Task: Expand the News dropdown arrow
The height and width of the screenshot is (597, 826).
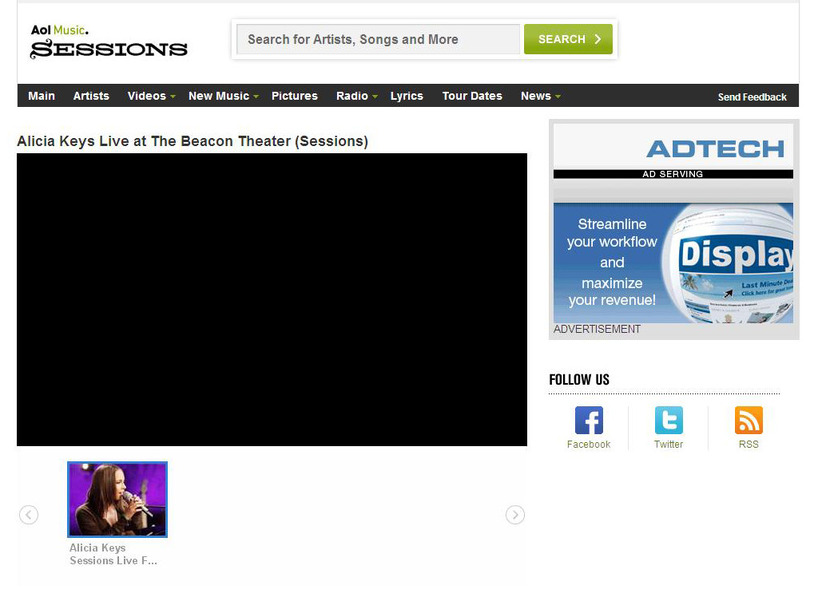Action: pos(558,96)
